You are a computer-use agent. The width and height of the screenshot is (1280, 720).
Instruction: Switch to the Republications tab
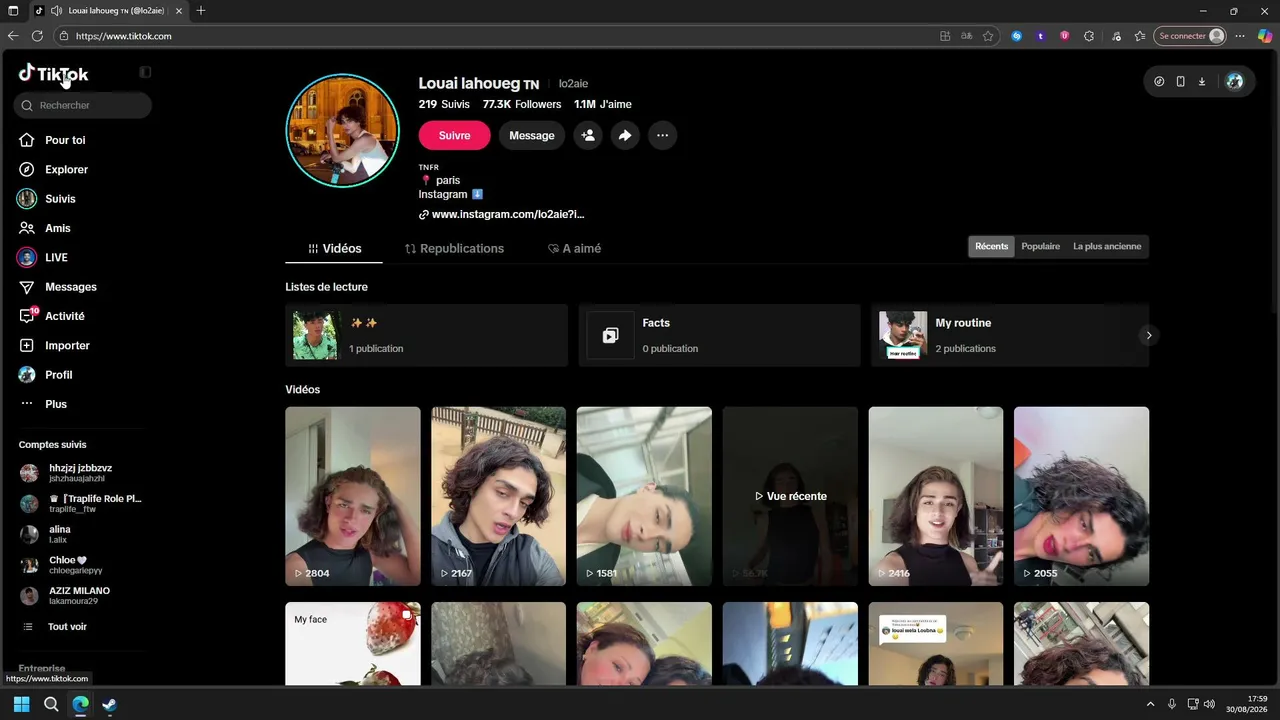[x=454, y=248]
